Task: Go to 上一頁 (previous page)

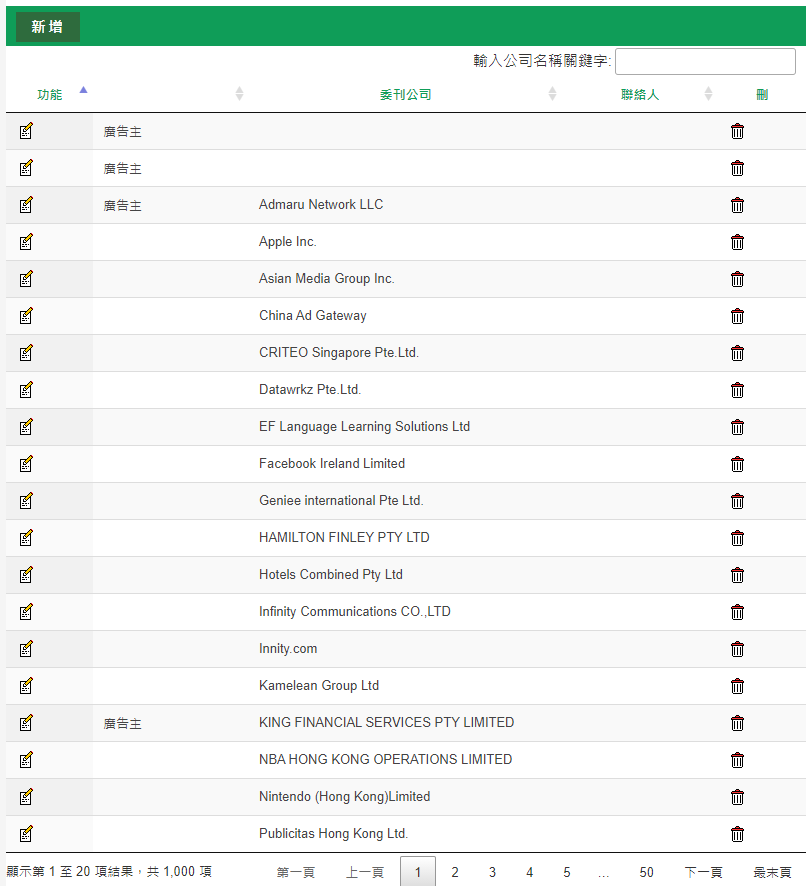Action: click(x=365, y=872)
